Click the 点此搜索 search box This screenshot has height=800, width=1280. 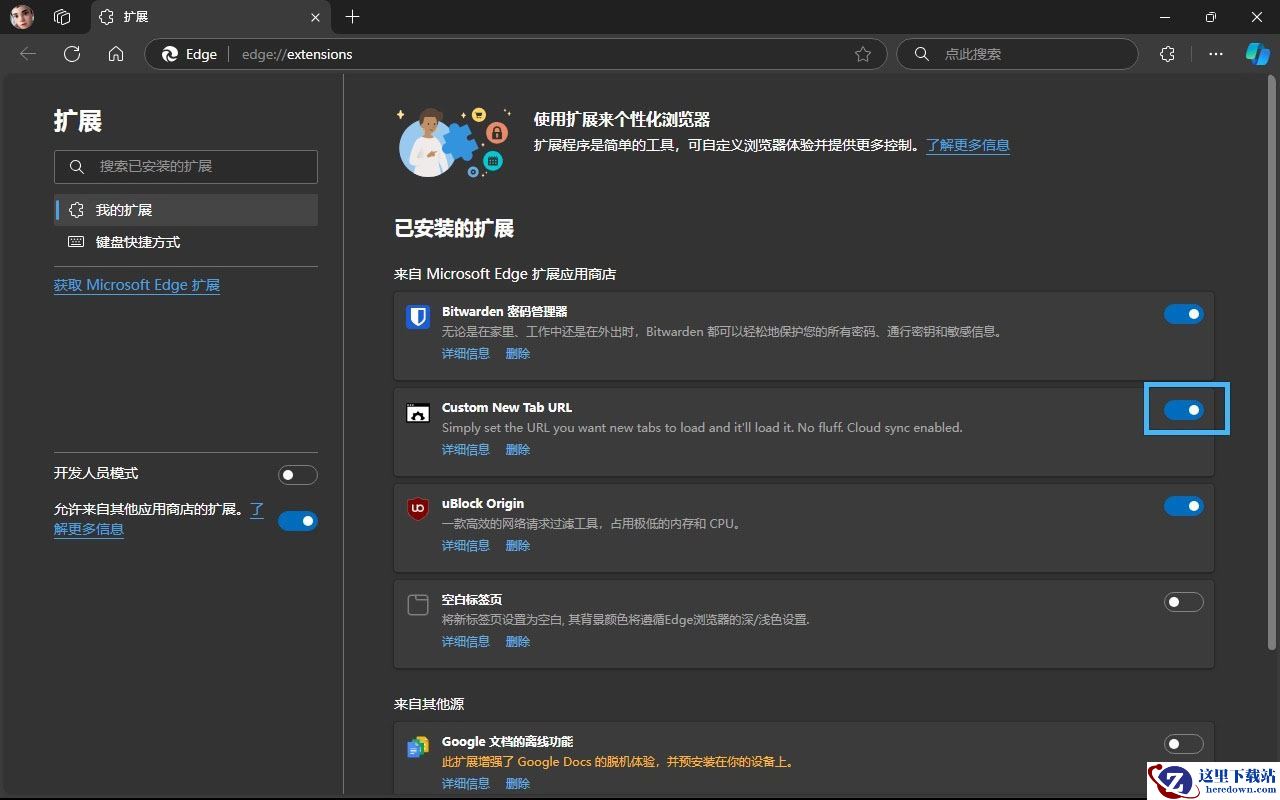(1017, 54)
